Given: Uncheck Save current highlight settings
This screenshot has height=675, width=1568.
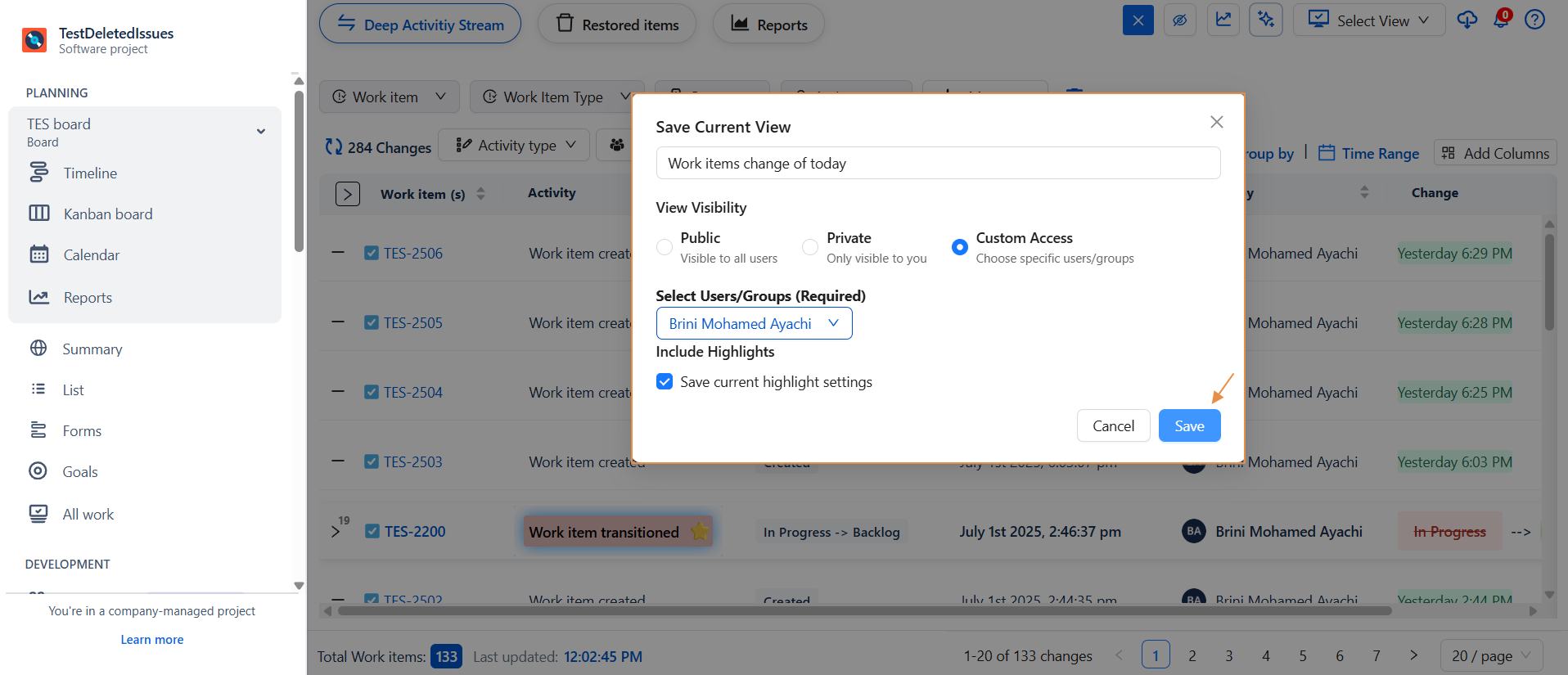Looking at the screenshot, I should point(665,382).
